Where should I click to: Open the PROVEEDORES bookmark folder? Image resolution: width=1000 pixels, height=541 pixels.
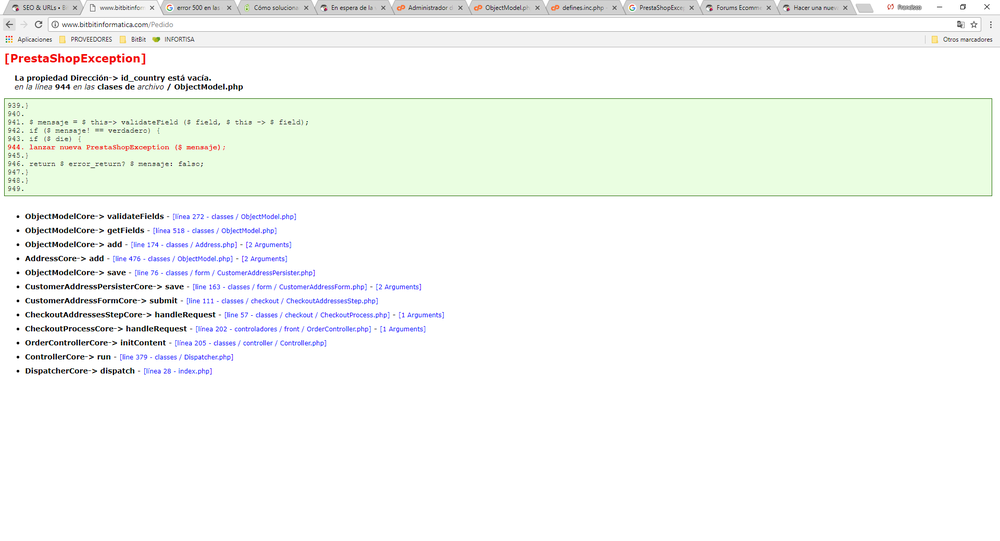[x=85, y=40]
